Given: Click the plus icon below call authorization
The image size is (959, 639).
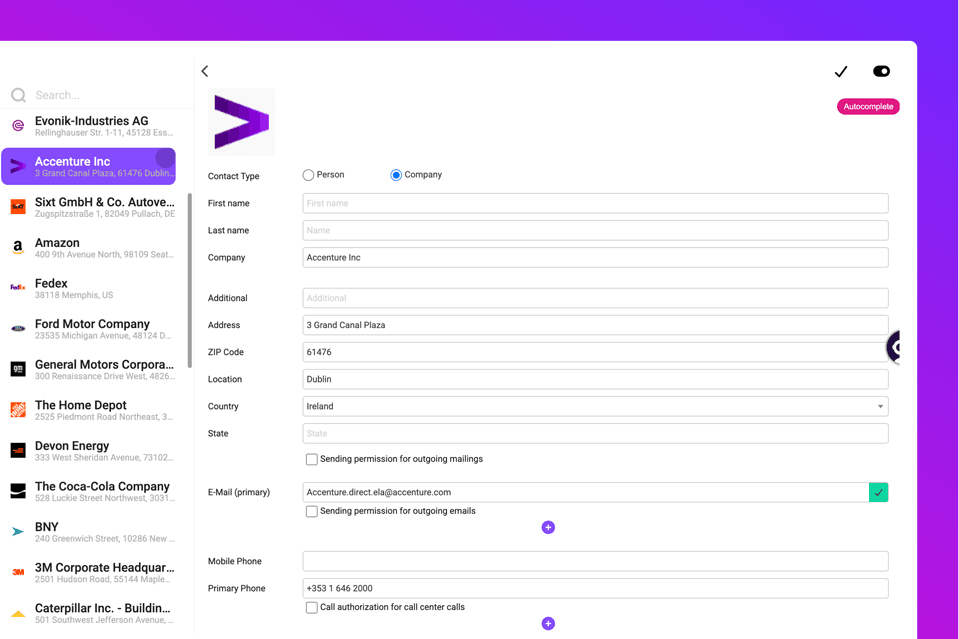Looking at the screenshot, I should pyautogui.click(x=548, y=623).
